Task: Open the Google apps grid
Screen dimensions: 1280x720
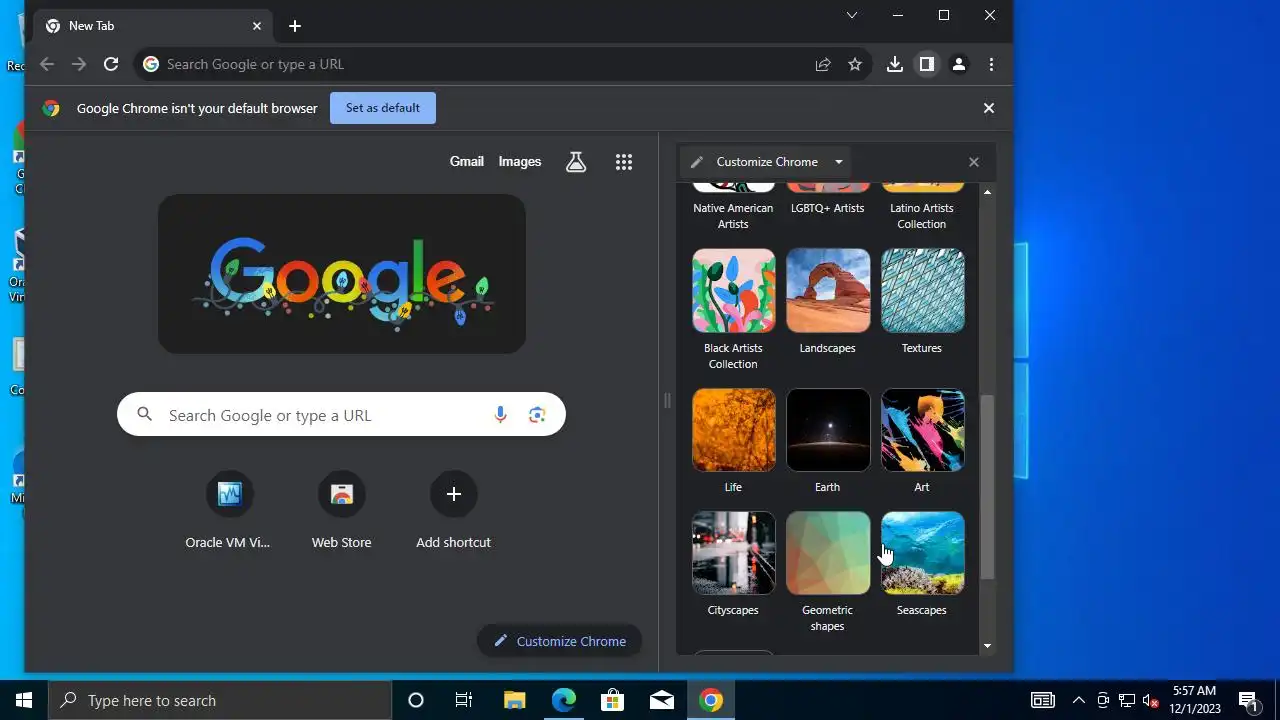Action: coord(624,162)
